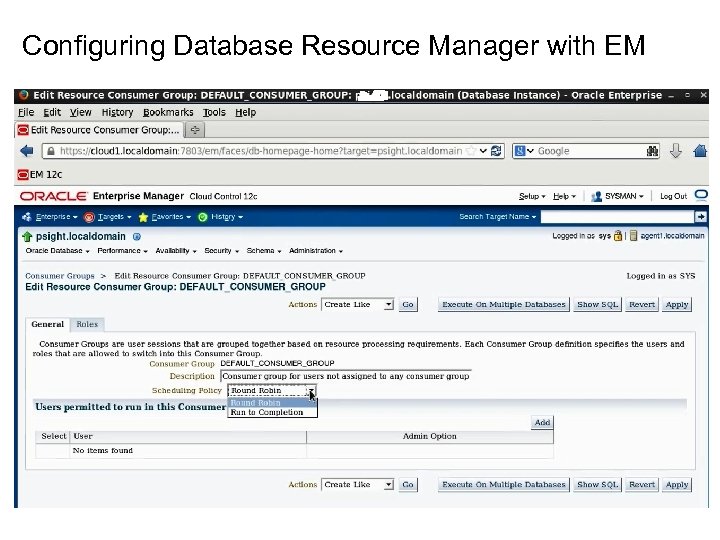
Task: Open the browser Edit menu
Action: [x=52, y=112]
